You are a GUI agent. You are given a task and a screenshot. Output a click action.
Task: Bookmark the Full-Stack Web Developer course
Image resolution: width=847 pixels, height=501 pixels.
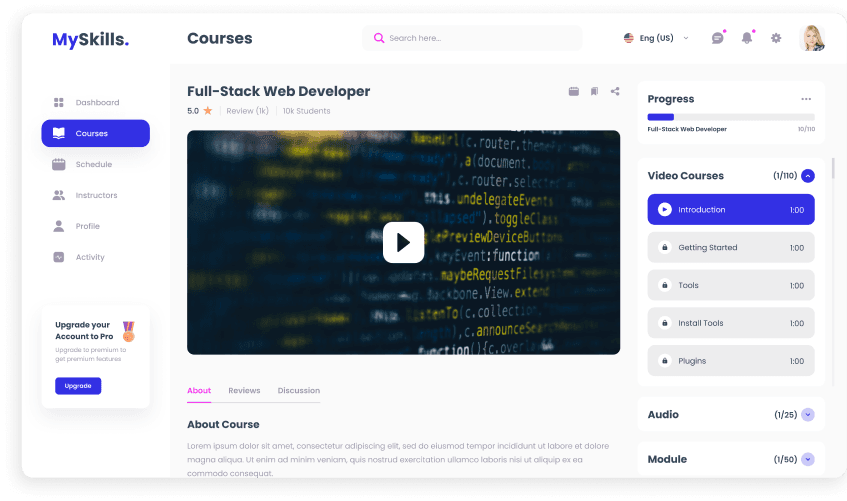point(594,91)
